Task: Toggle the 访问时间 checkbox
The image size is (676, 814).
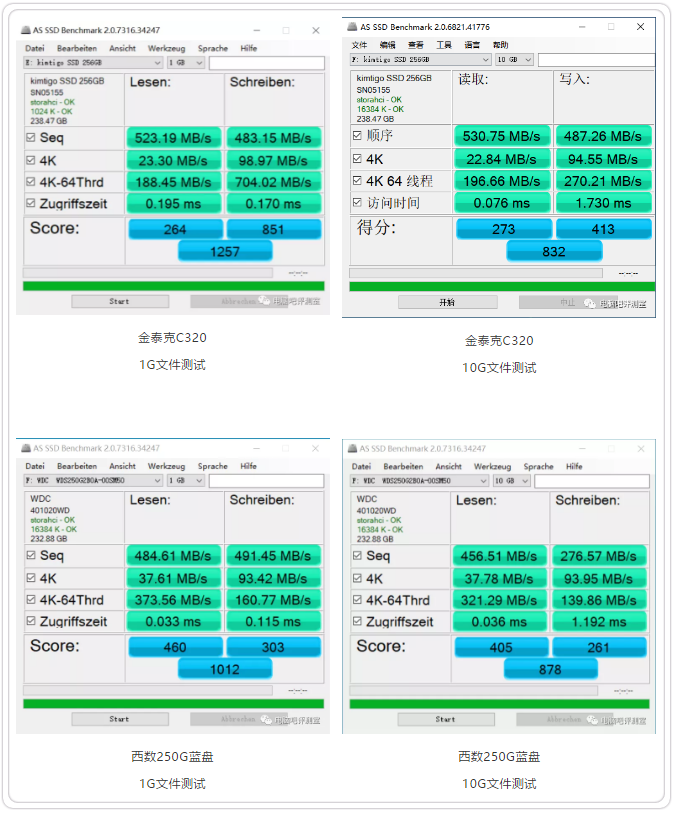Action: [x=357, y=203]
